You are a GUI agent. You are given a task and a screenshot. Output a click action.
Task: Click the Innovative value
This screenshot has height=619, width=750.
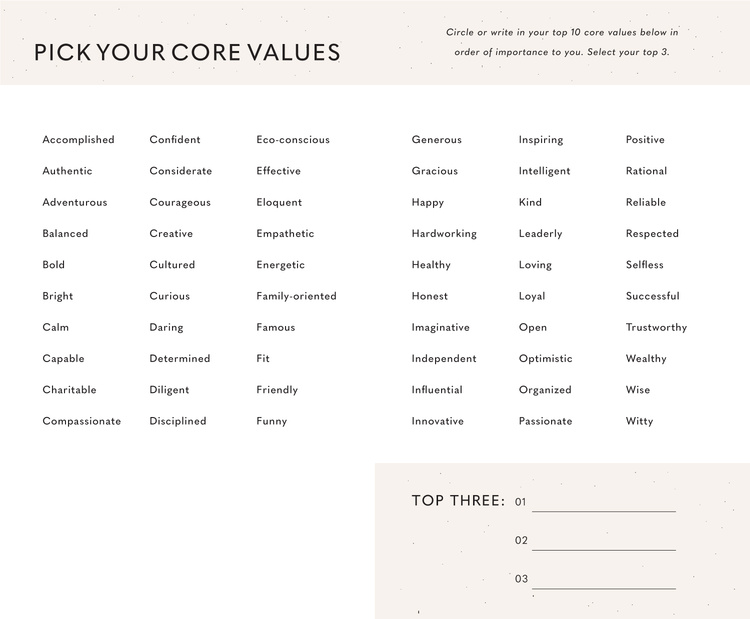437,421
